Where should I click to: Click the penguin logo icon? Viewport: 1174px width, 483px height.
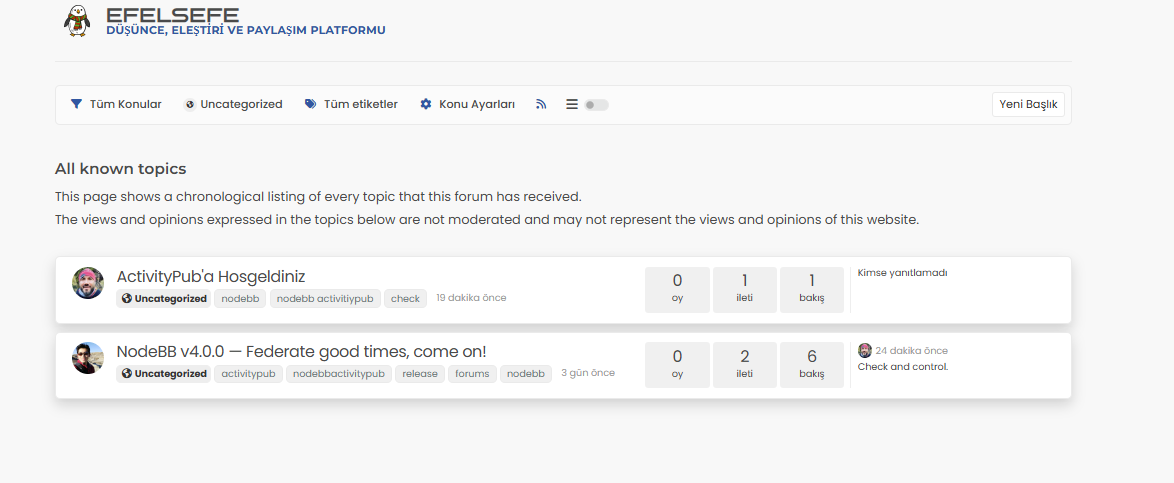click(77, 21)
